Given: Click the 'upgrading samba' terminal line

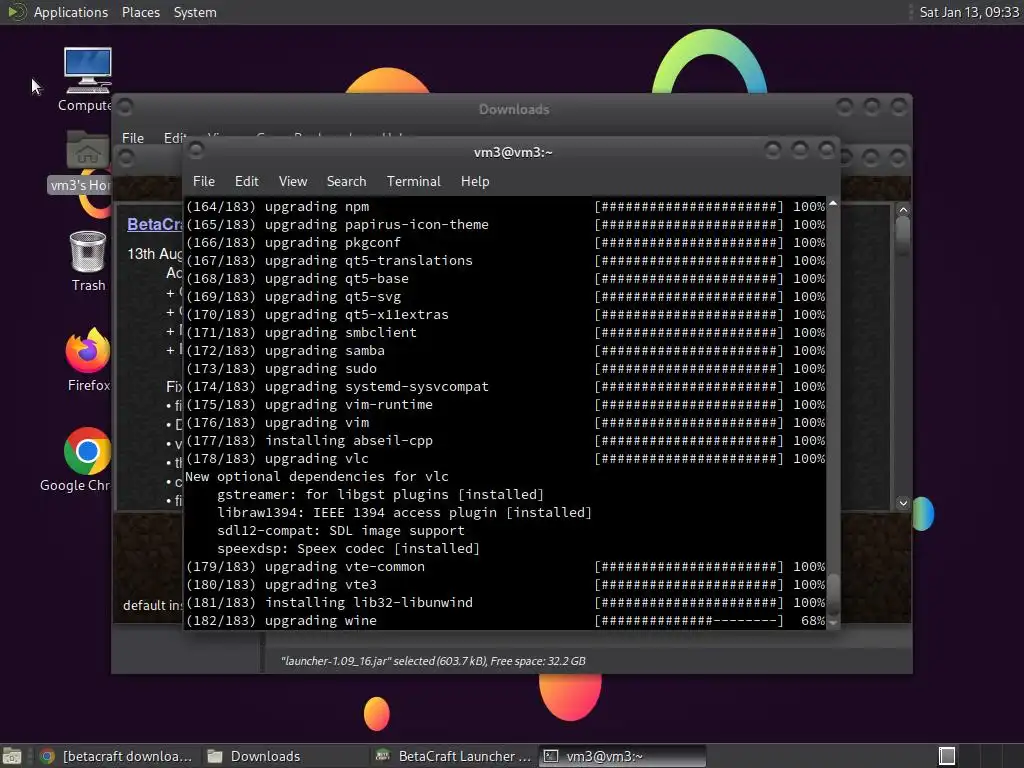Looking at the screenshot, I should pos(505,351).
